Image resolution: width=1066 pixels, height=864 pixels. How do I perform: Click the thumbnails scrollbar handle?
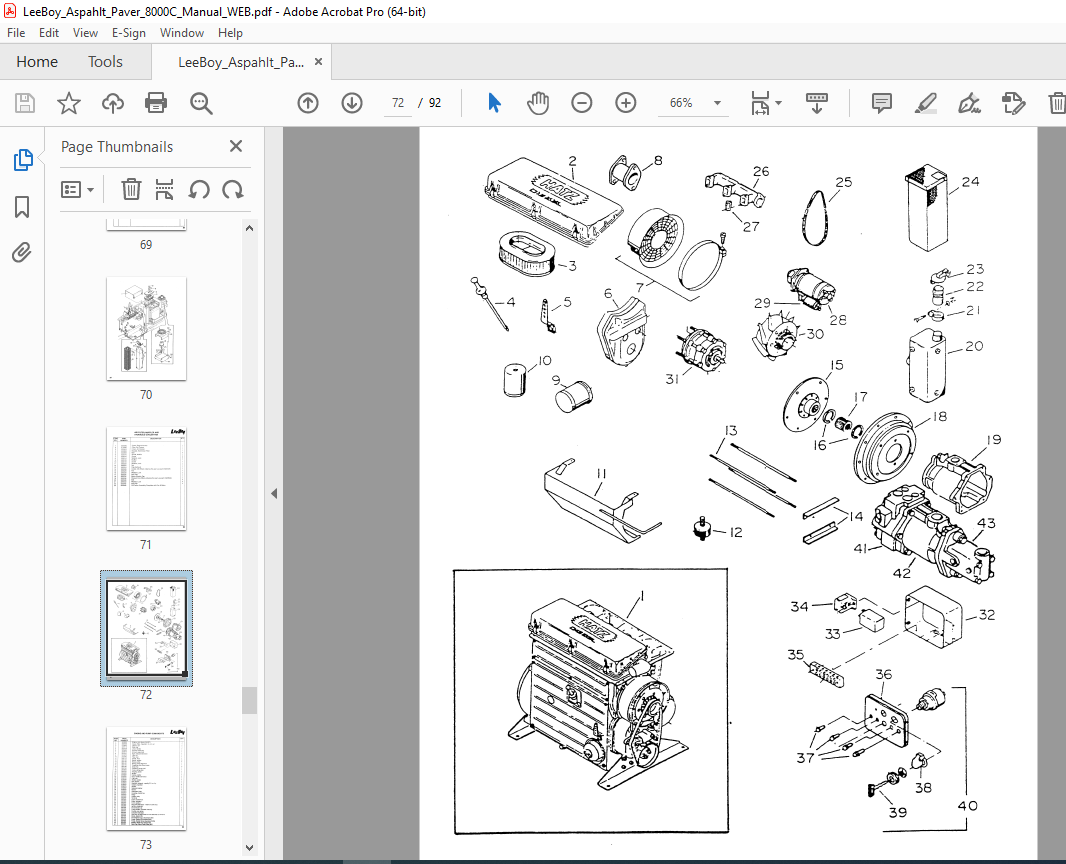pyautogui.click(x=250, y=701)
